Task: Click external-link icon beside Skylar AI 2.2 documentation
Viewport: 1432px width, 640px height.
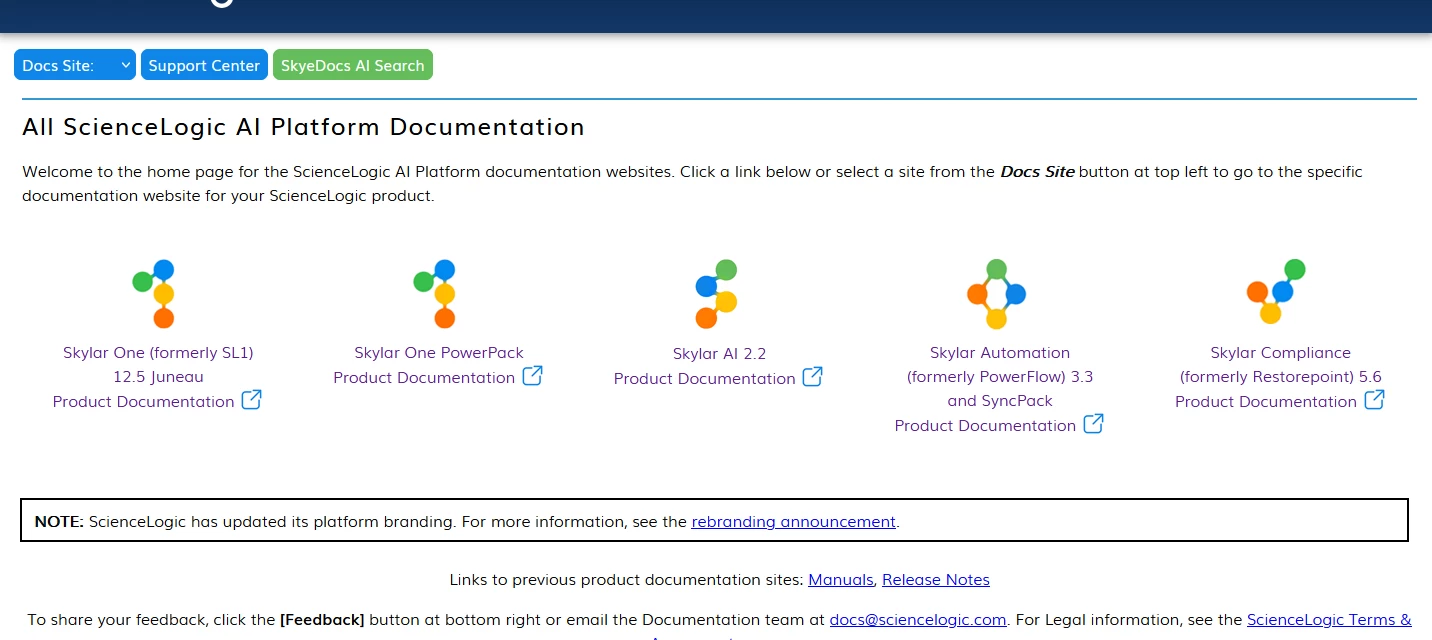Action: tap(813, 377)
